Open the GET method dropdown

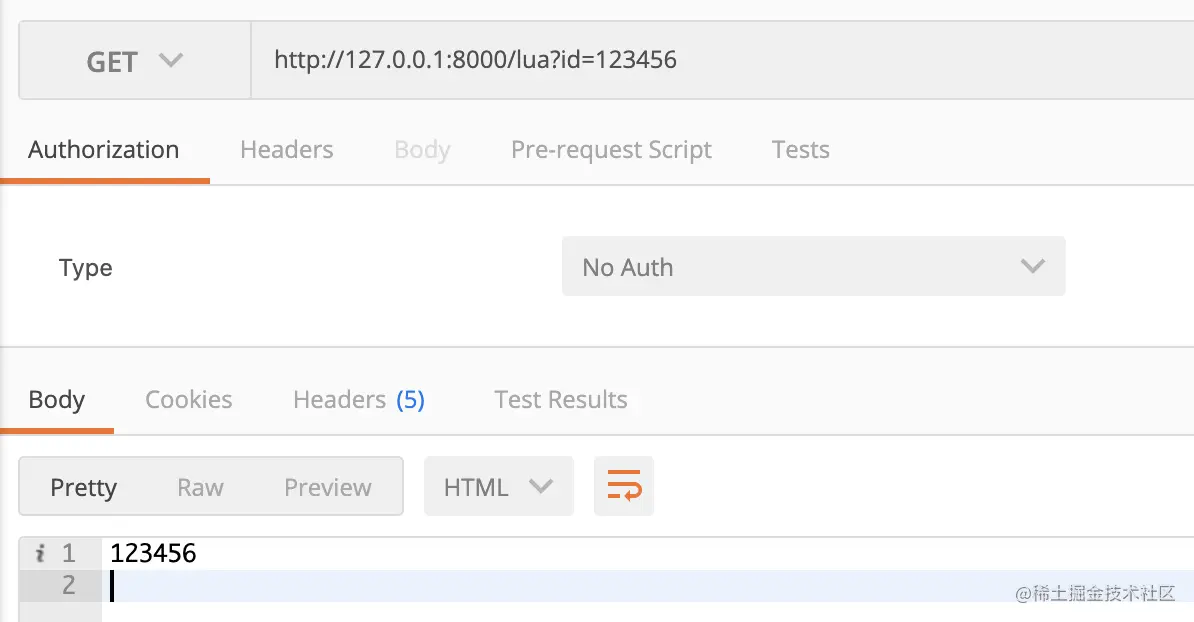point(135,61)
